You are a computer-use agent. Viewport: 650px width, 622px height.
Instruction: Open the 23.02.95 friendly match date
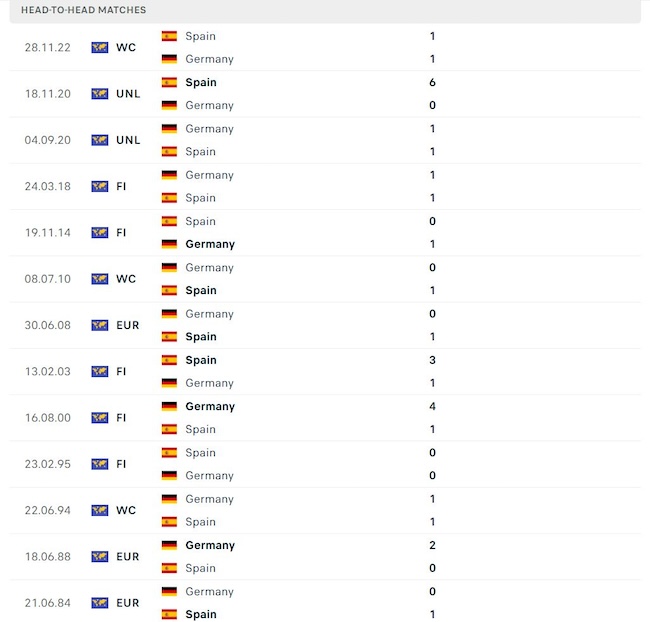[48, 464]
